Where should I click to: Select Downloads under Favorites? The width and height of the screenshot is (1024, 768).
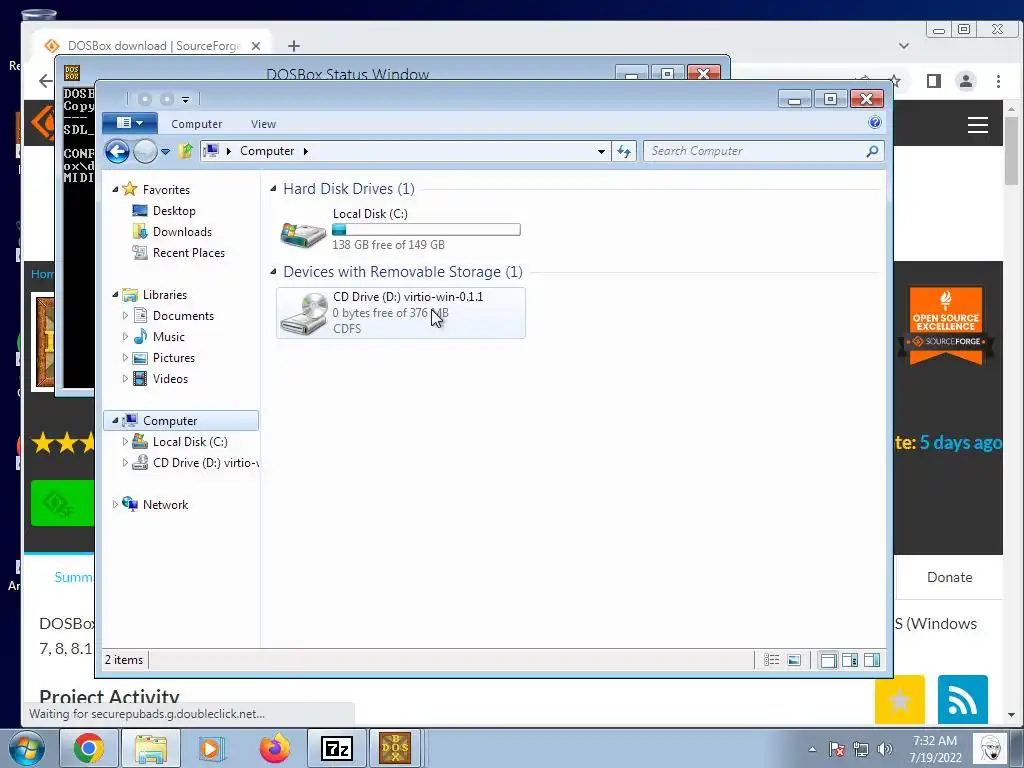pyautogui.click(x=182, y=232)
